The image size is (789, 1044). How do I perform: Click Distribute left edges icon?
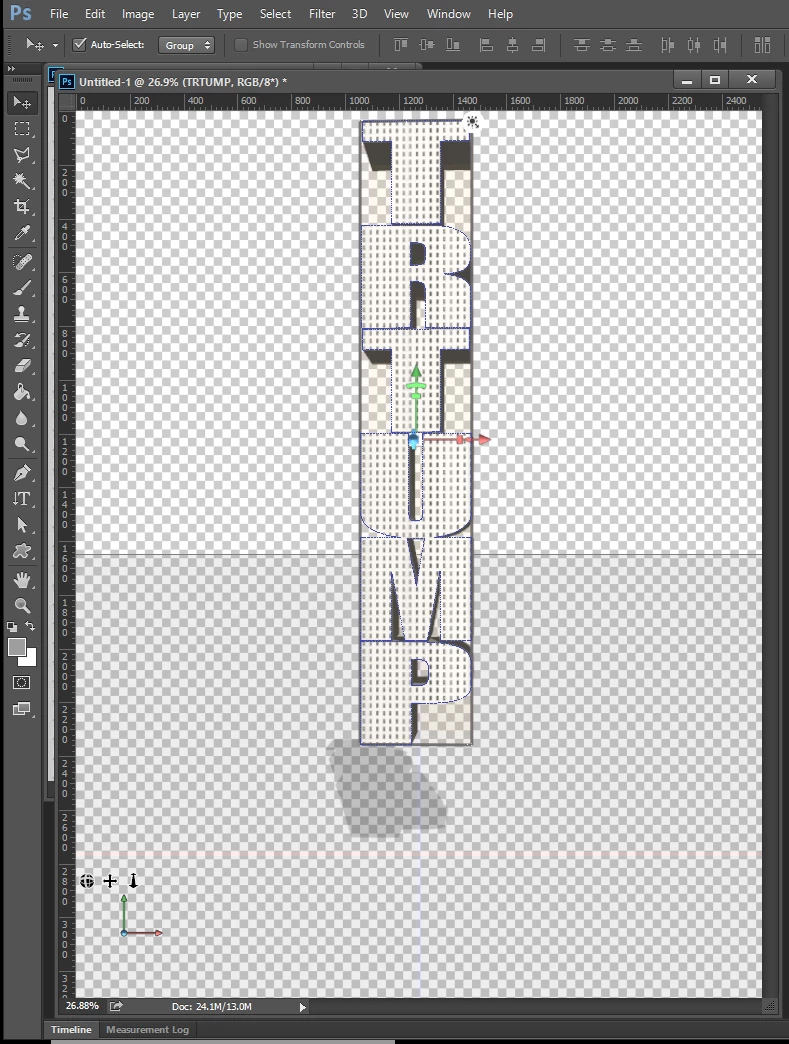pyautogui.click(x=668, y=45)
